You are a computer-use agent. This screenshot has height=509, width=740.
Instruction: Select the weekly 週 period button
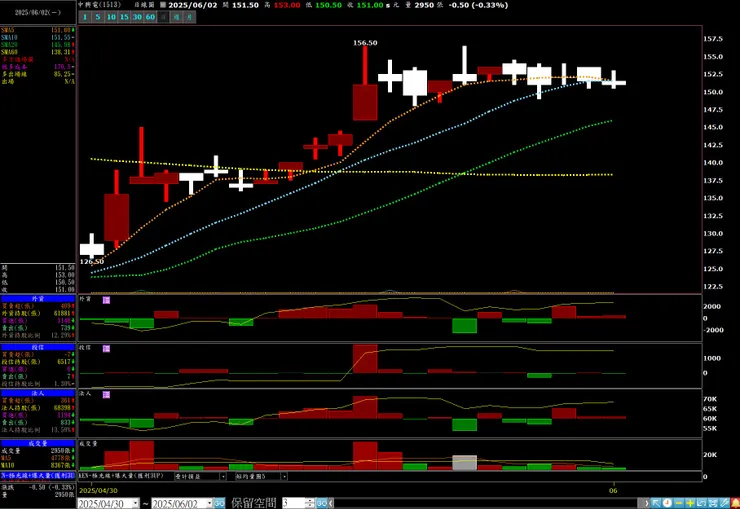[176, 17]
